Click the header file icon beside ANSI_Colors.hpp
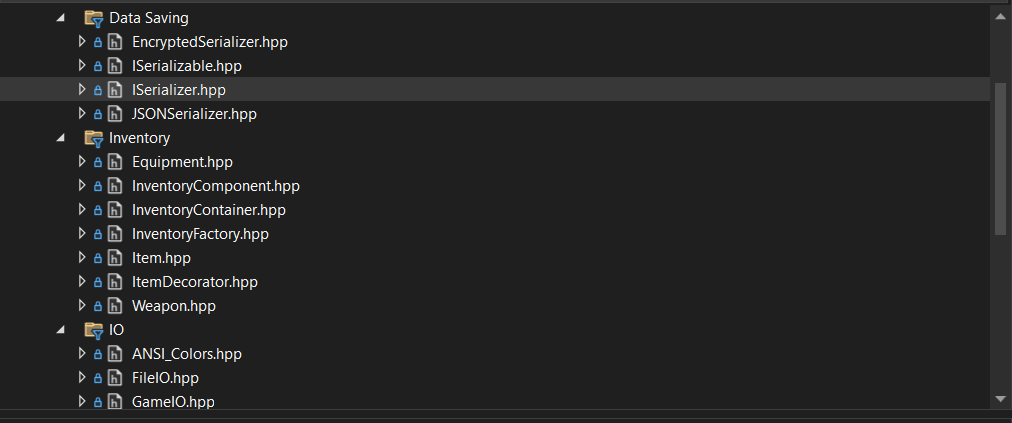 [115, 354]
